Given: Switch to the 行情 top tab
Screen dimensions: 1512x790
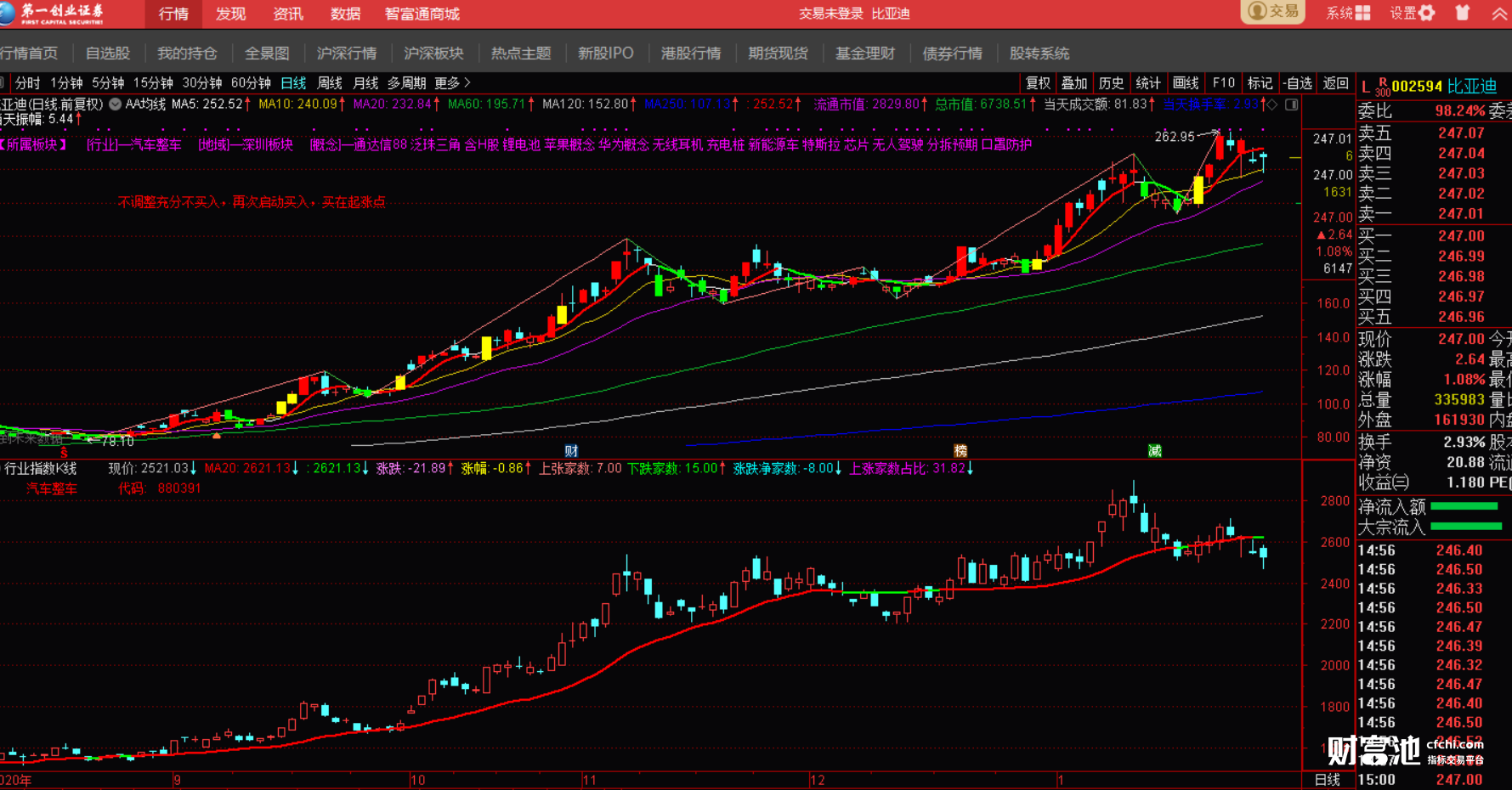Looking at the screenshot, I should click(173, 14).
